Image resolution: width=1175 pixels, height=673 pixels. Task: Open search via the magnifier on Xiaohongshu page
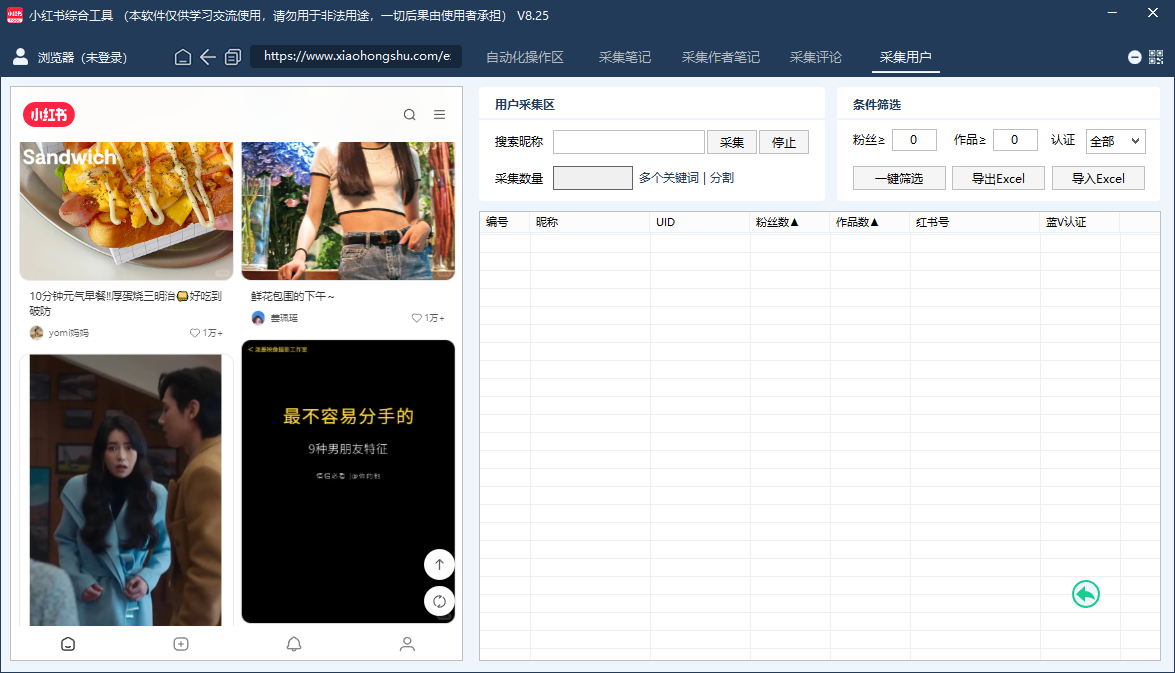[409, 114]
